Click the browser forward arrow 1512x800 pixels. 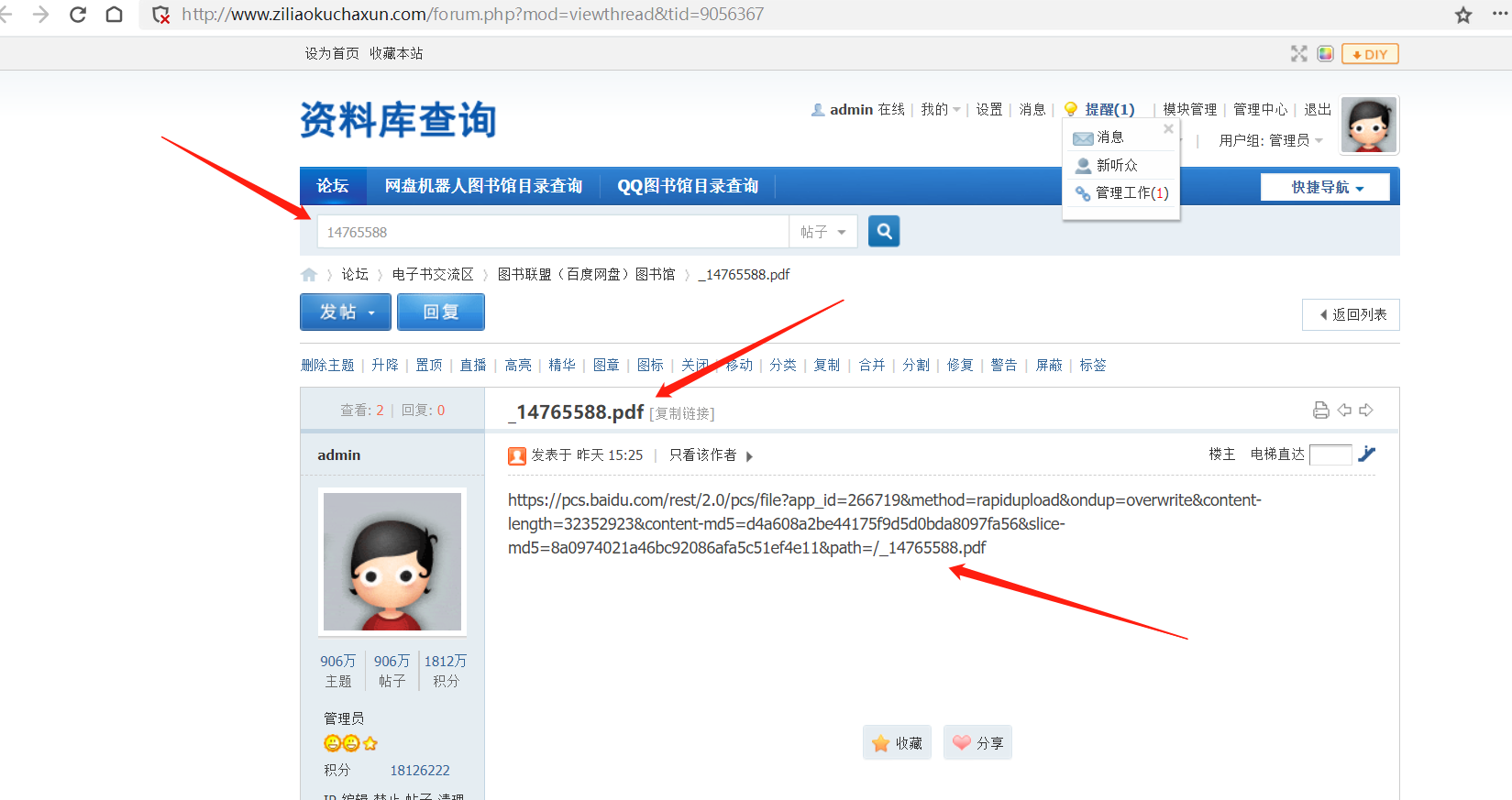40,15
